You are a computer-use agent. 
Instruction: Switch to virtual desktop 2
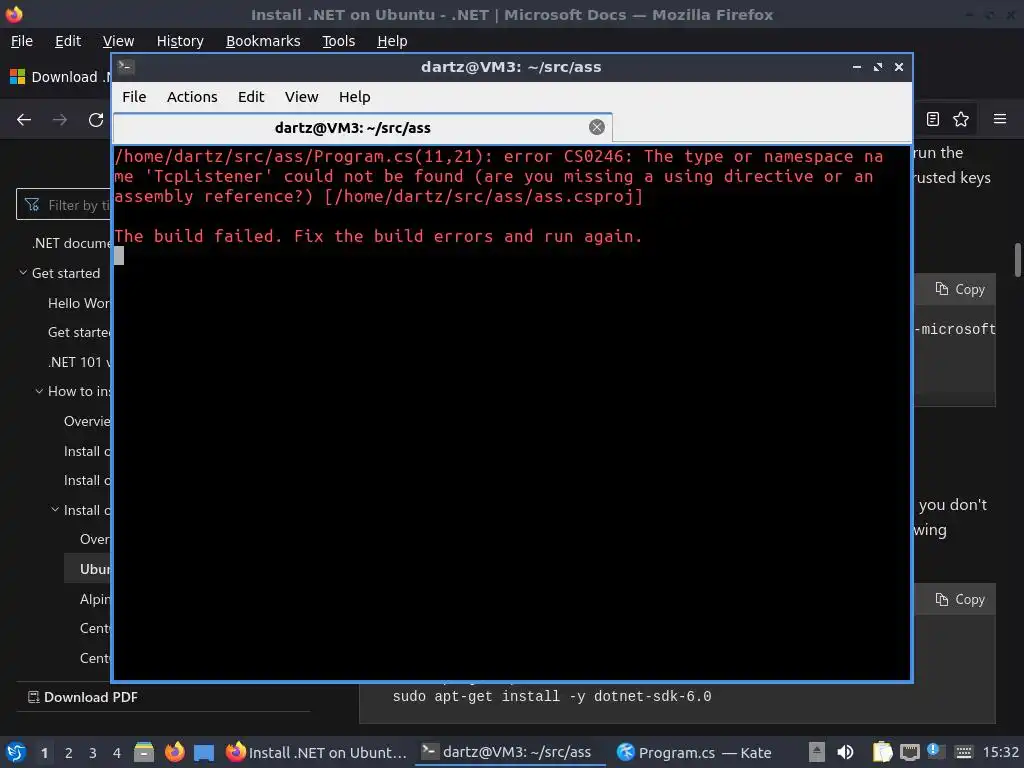(x=69, y=753)
